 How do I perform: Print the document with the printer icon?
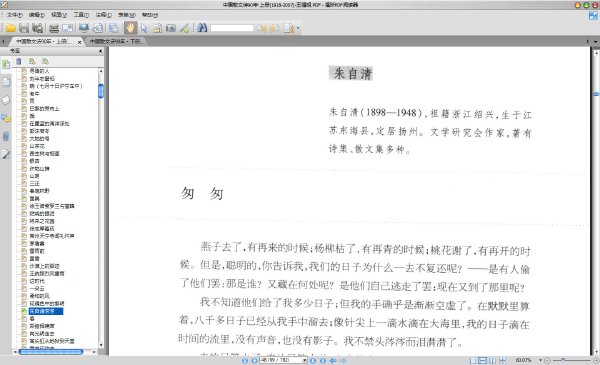coord(54,28)
